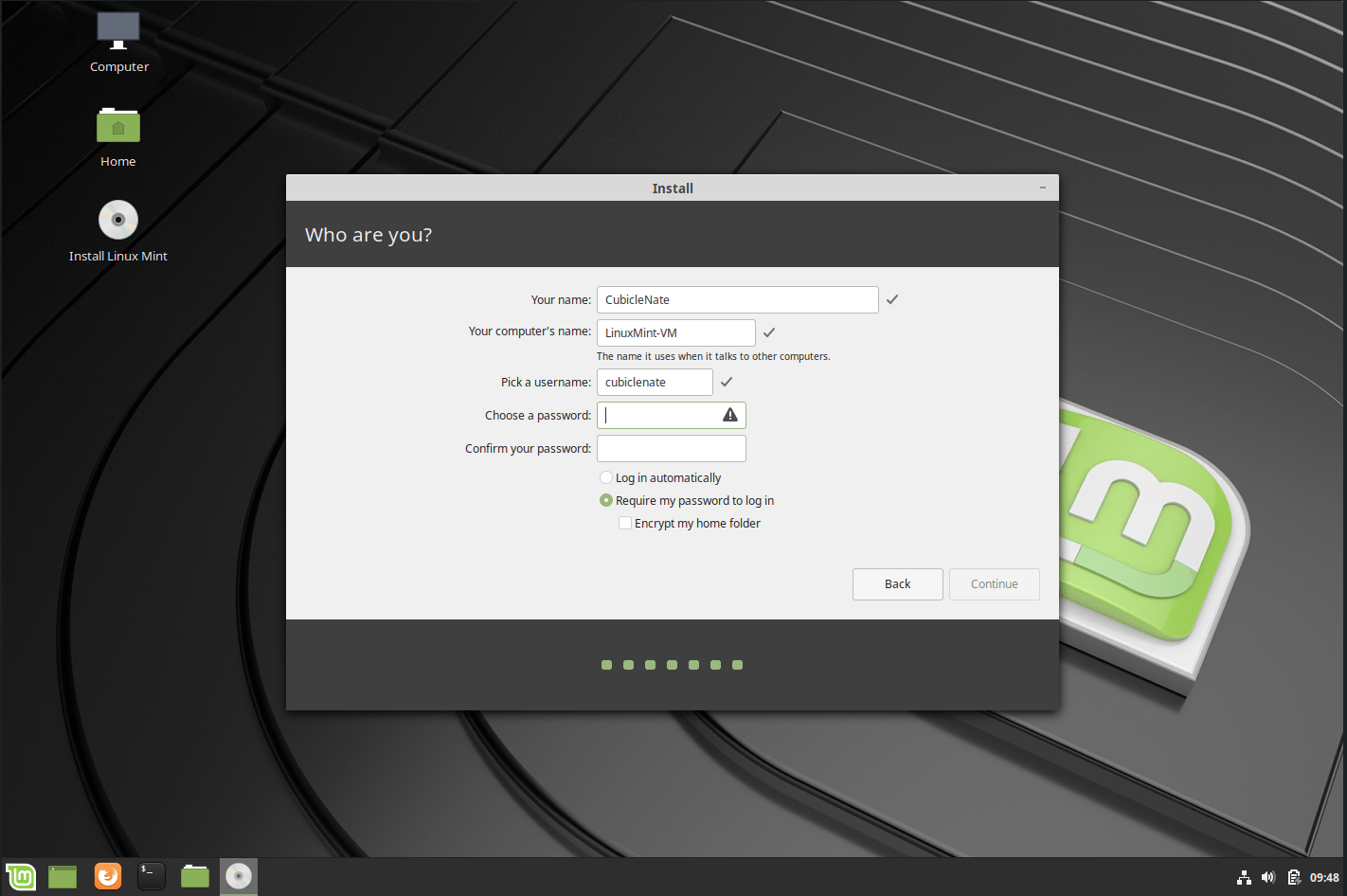Select Log in automatically

[606, 477]
